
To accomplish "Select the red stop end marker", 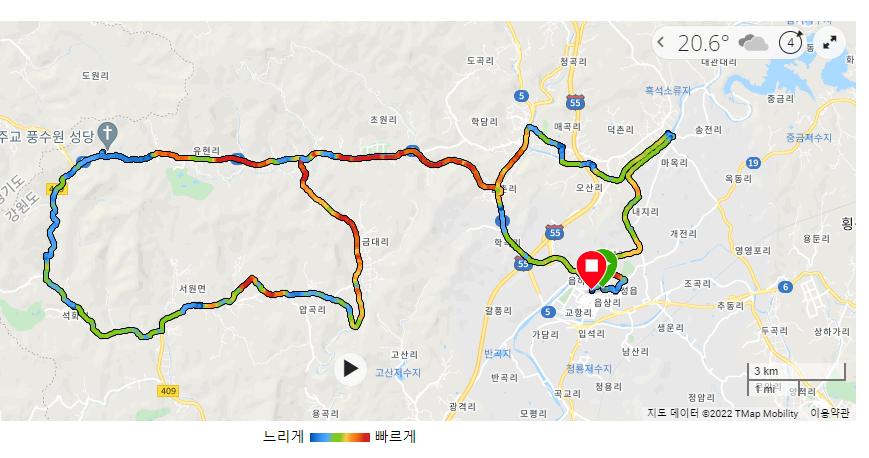I will [591, 270].
